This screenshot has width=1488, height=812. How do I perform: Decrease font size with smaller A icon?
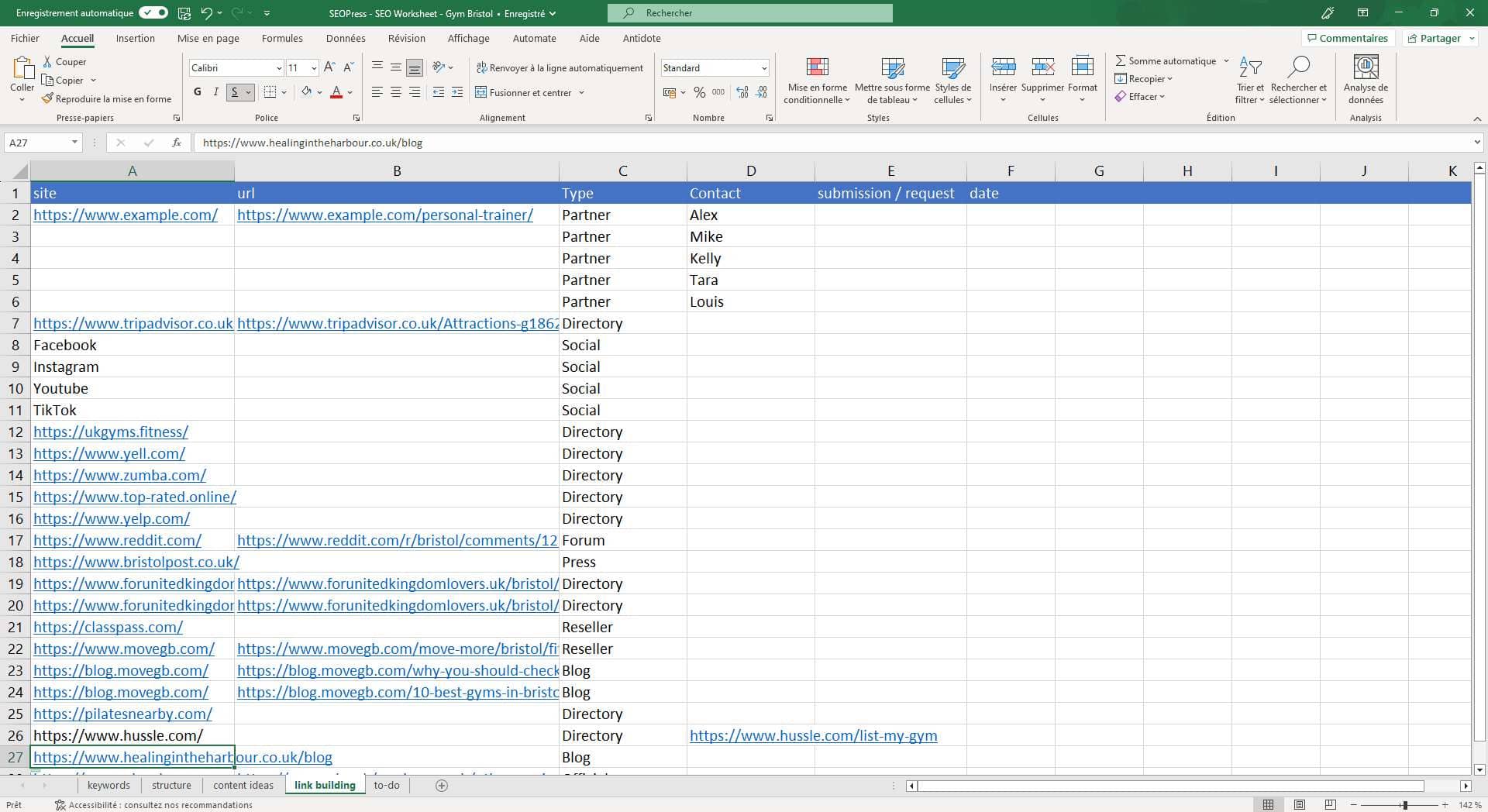[x=349, y=68]
